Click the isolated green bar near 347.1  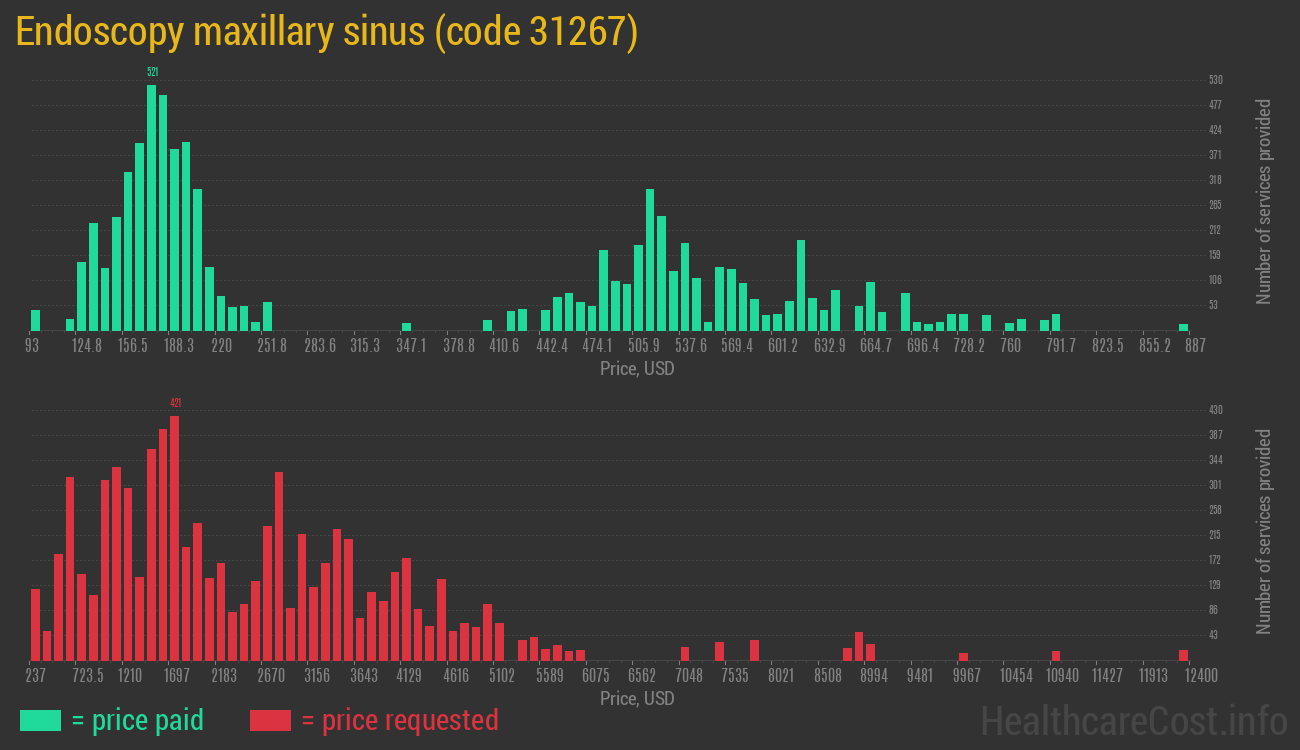click(407, 326)
